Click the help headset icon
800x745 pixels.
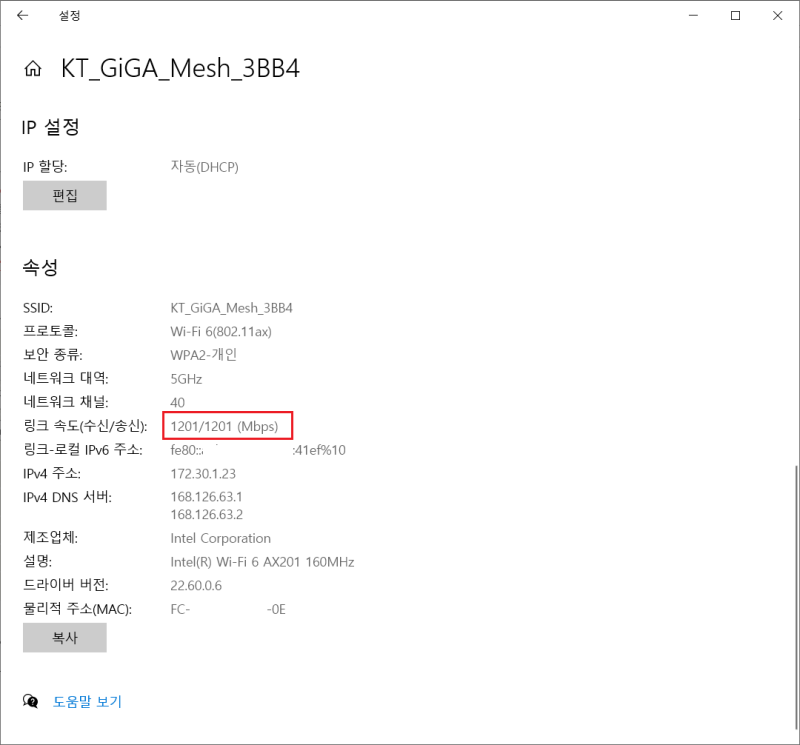(29, 701)
